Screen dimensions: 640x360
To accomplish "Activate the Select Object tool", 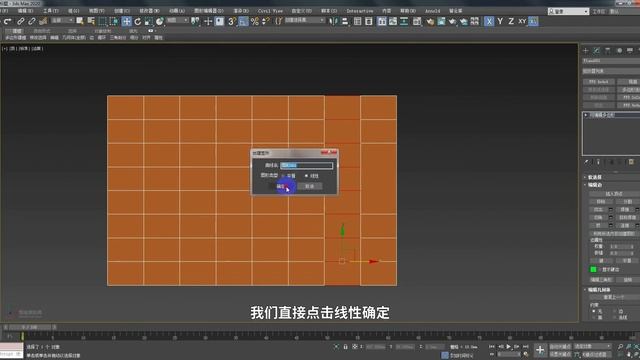I will pos(80,21).
